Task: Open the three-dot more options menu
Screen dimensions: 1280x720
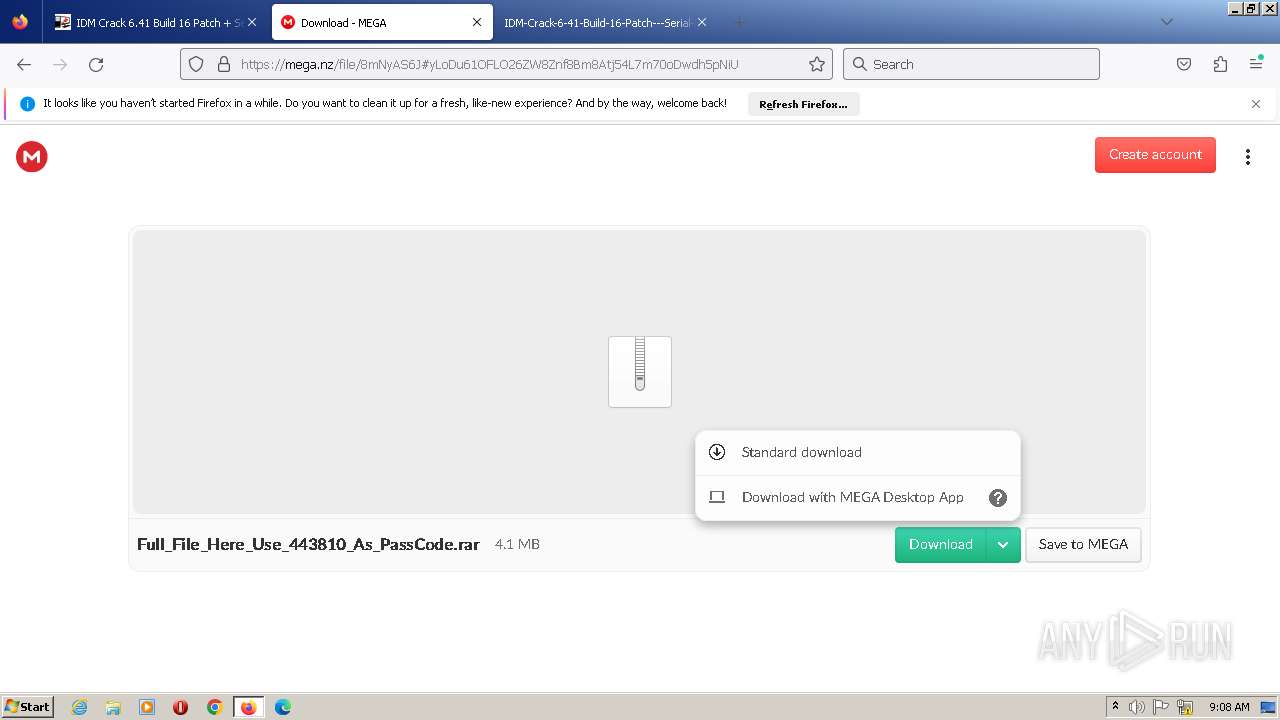Action: click(x=1247, y=156)
